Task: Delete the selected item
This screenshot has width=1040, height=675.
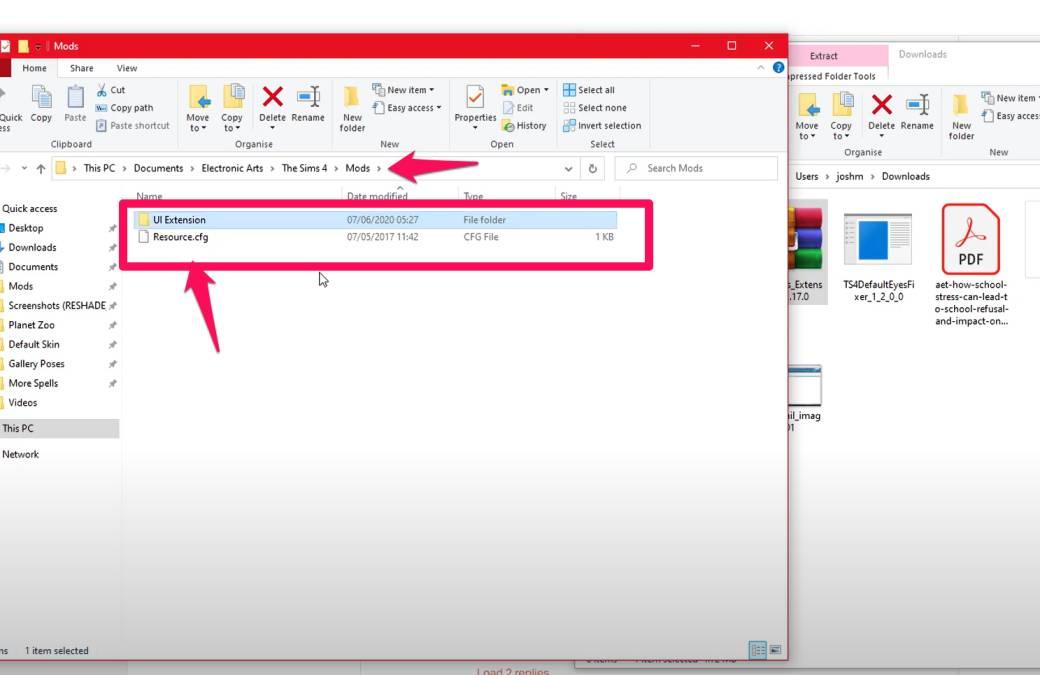Action: click(x=271, y=105)
